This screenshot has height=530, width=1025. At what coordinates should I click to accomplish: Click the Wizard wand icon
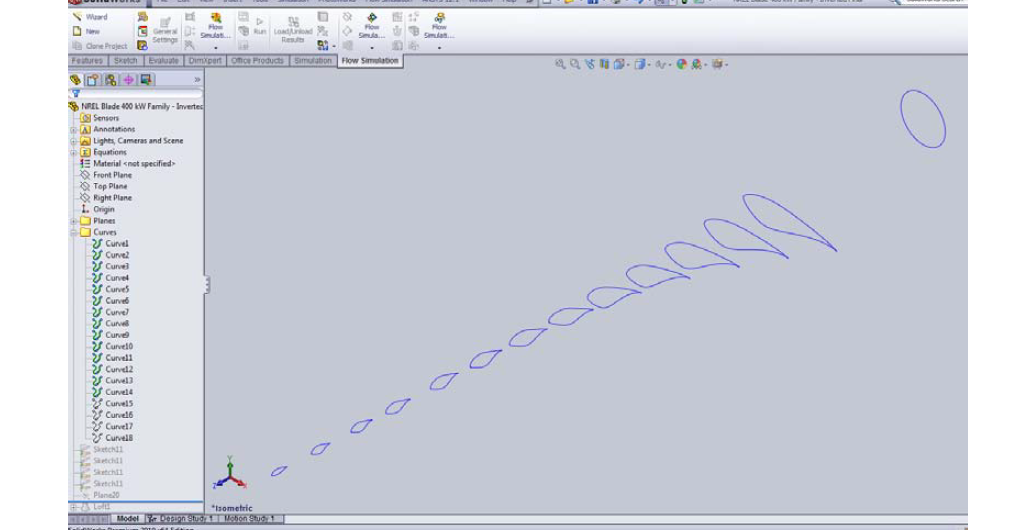click(x=77, y=17)
